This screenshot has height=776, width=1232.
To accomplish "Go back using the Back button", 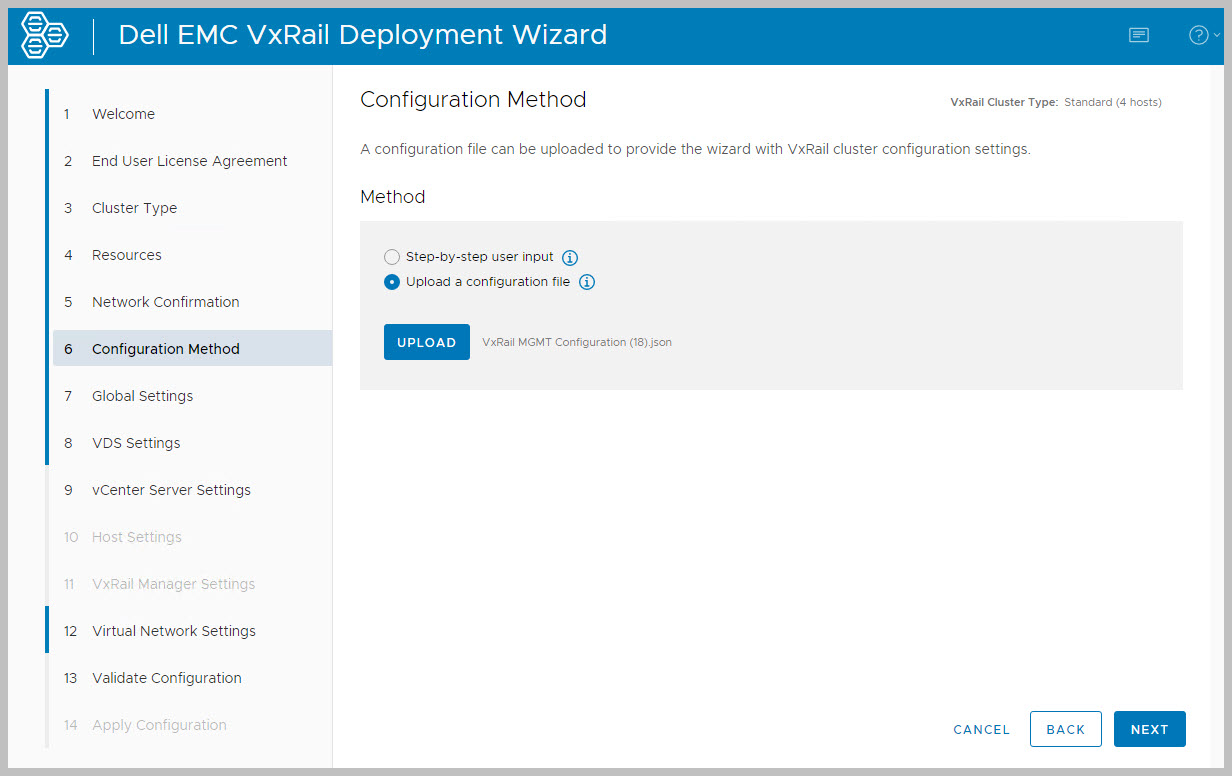I will [1065, 729].
